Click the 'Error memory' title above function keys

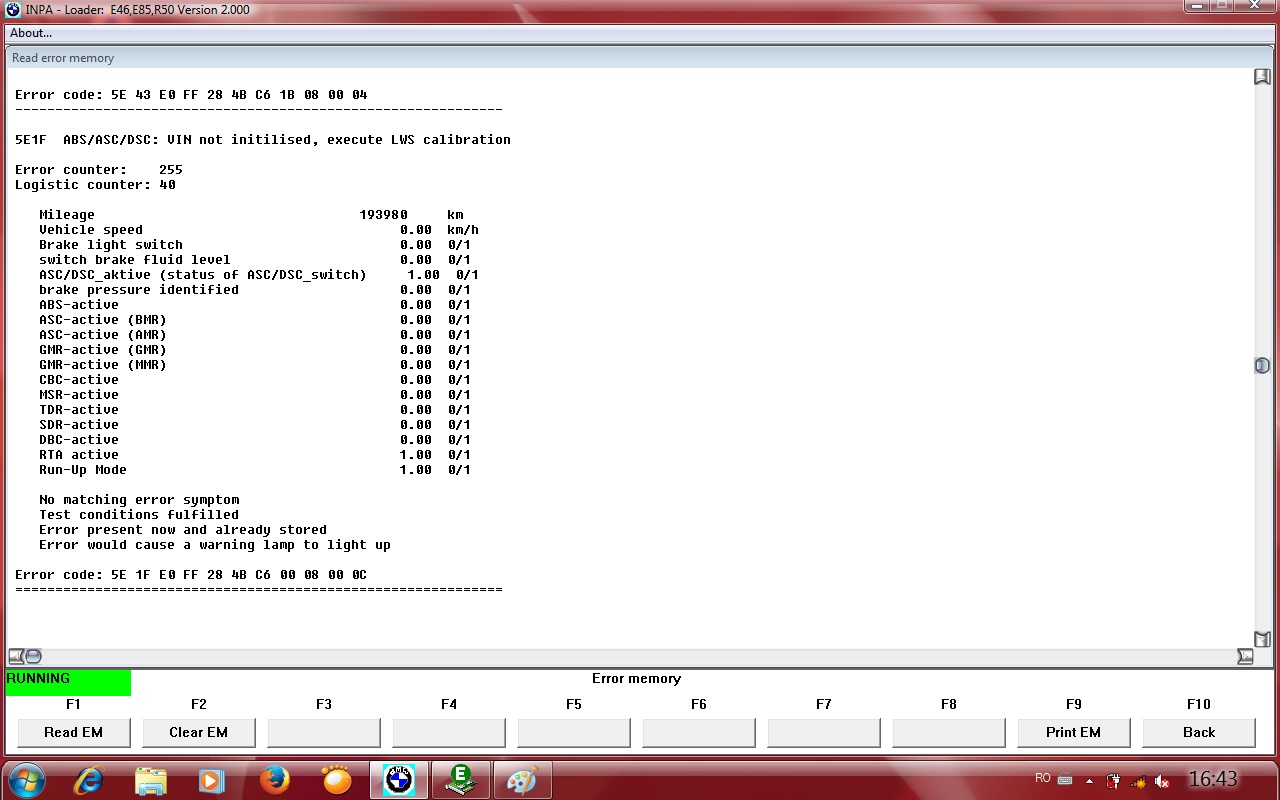636,679
